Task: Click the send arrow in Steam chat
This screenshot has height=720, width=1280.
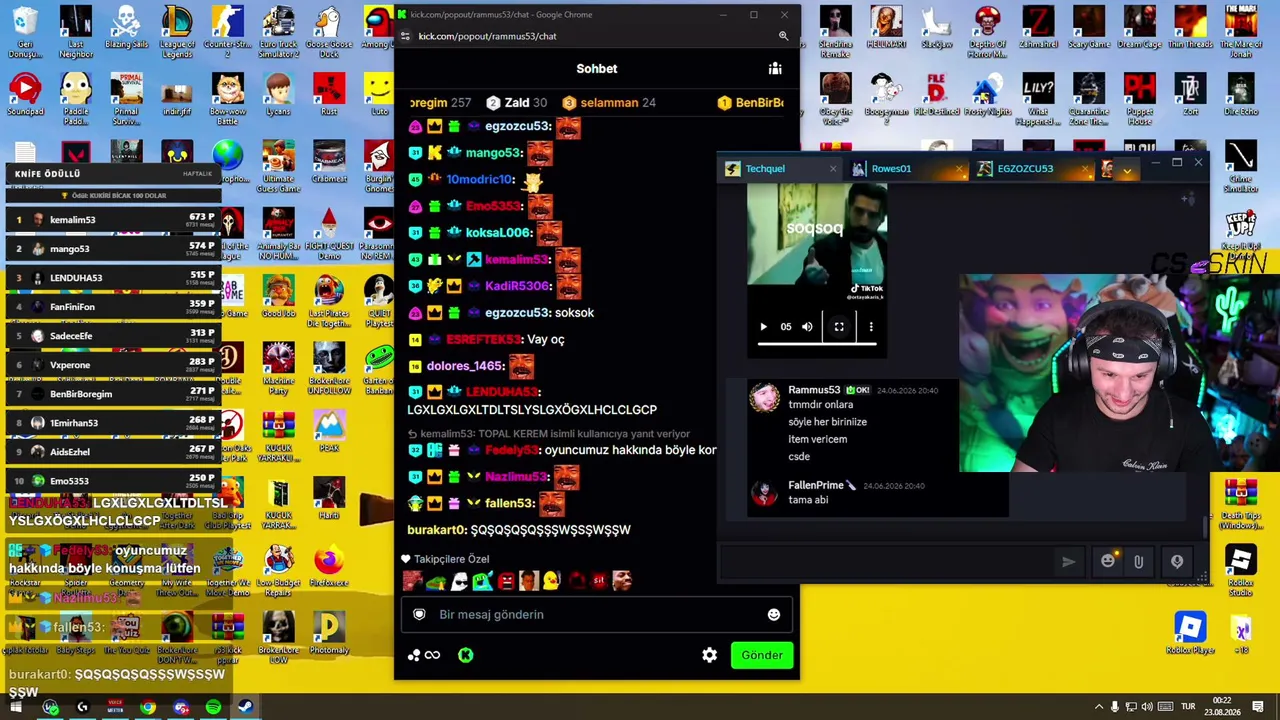Action: pos(1069,562)
